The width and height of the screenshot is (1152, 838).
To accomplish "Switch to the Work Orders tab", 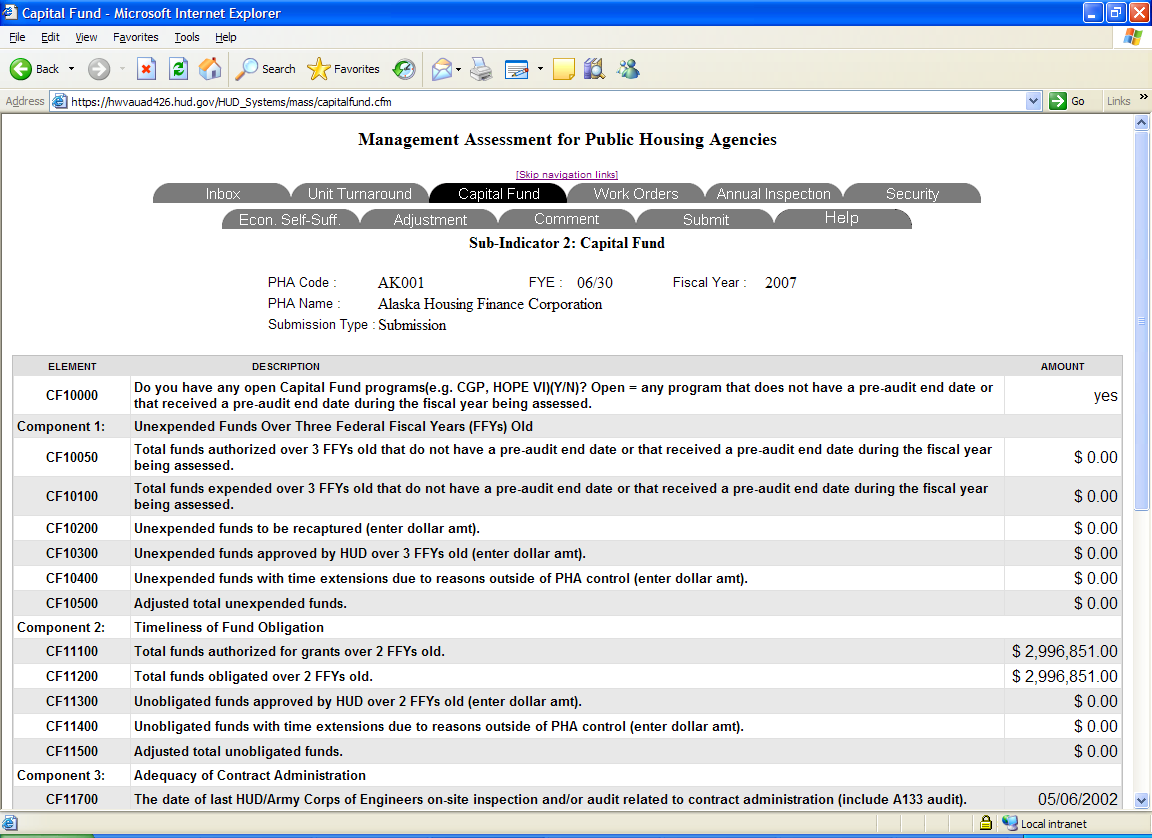I will (x=635, y=194).
